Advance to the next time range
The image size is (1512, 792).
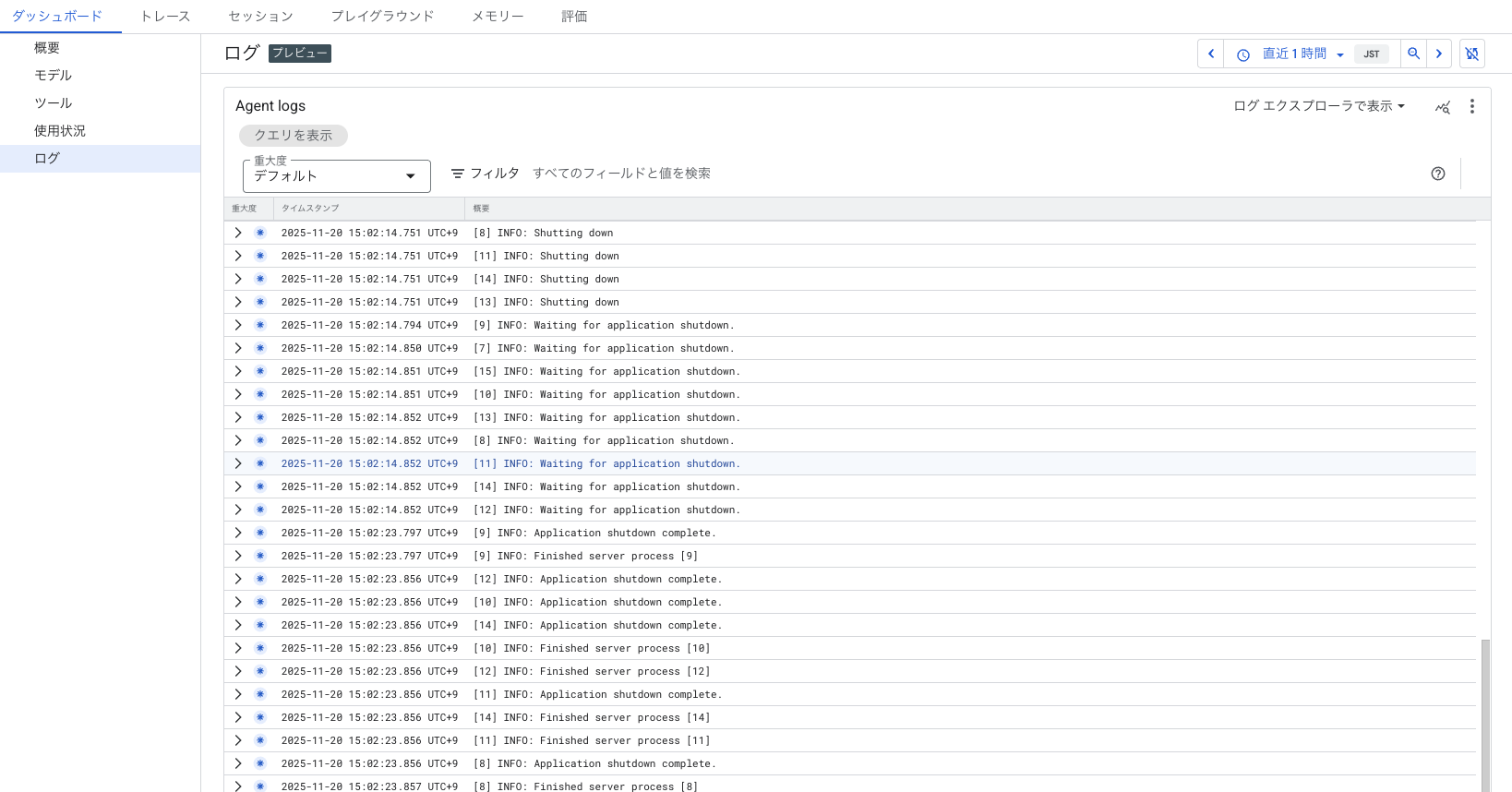[x=1439, y=54]
